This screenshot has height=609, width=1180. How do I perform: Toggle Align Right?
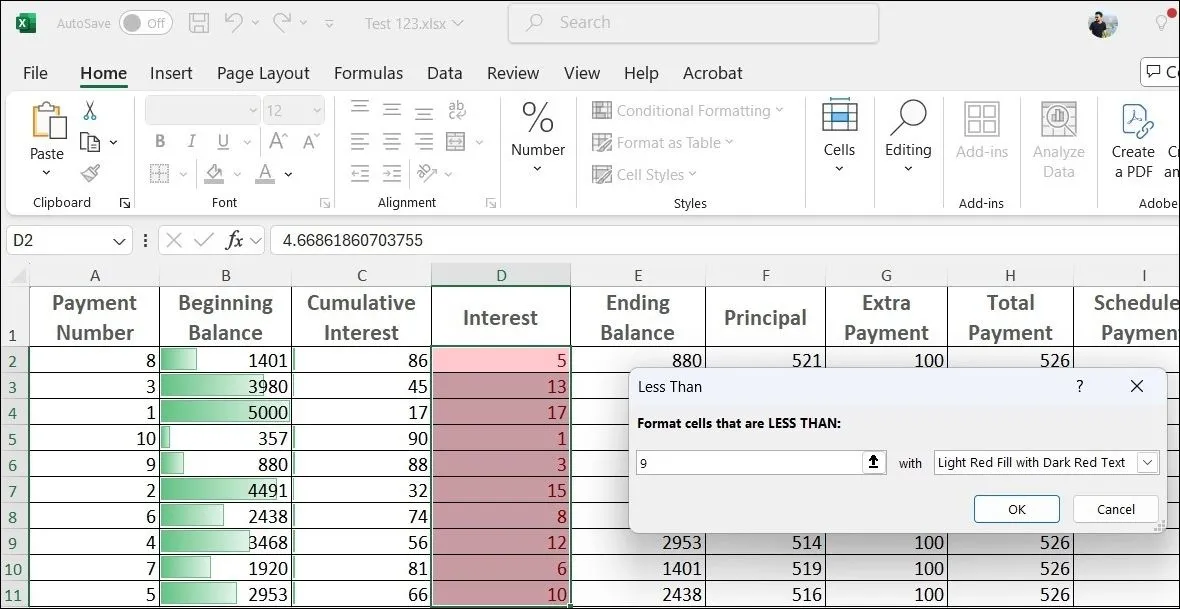tap(424, 142)
